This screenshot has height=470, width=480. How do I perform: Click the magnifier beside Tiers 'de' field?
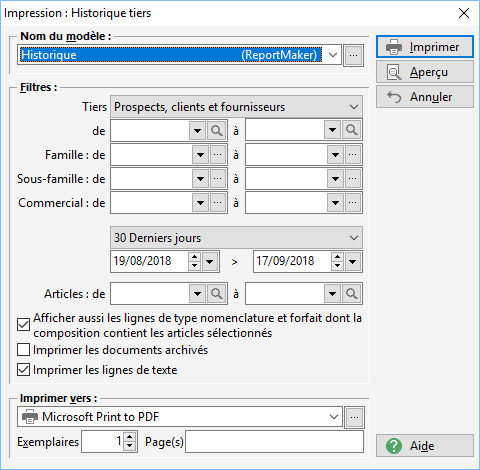(217, 130)
